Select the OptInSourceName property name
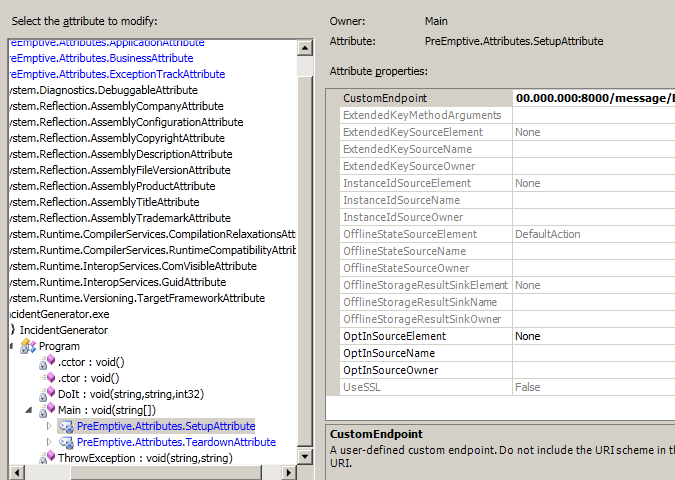This screenshot has width=675, height=480. pos(389,353)
